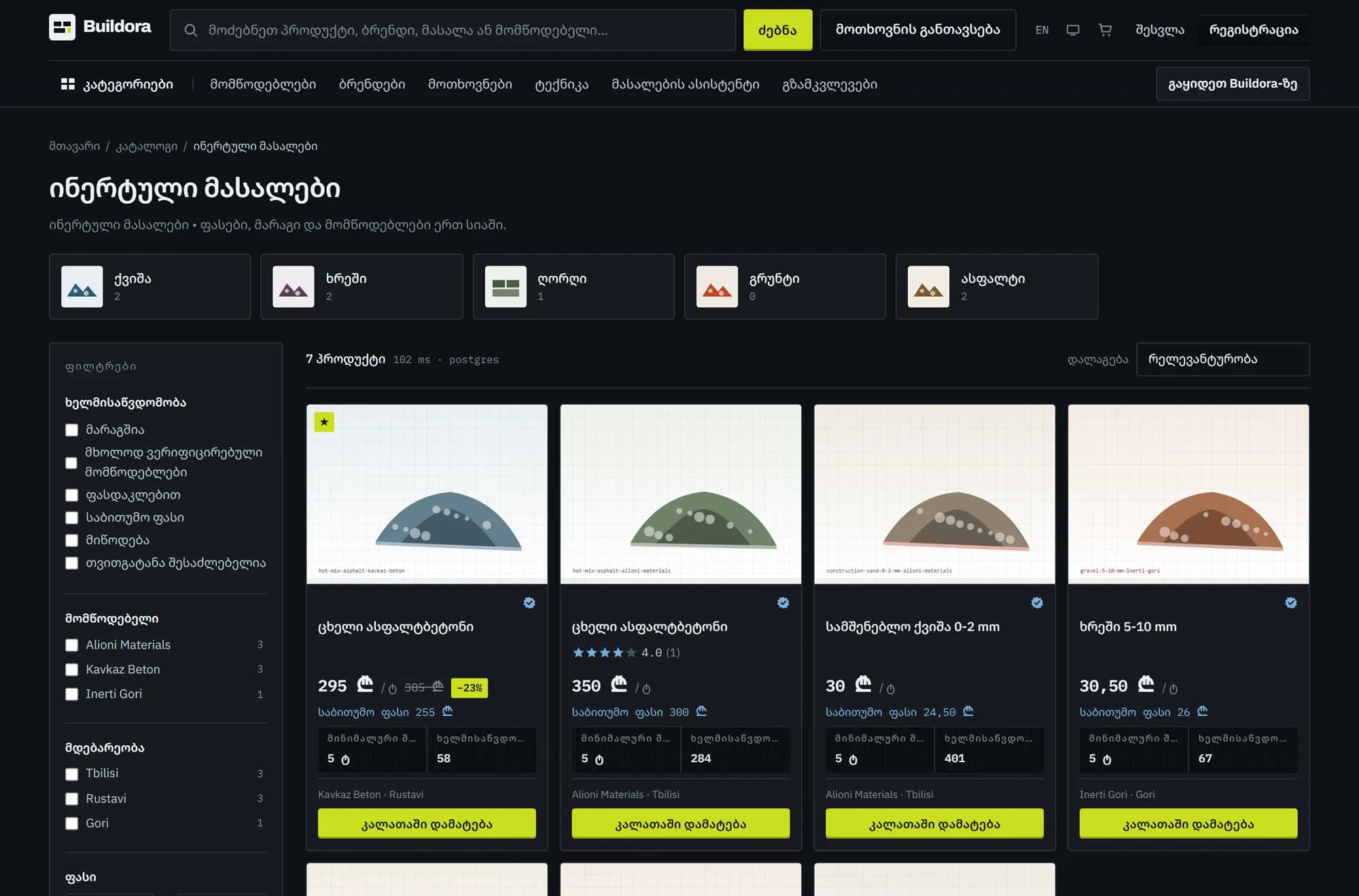Click the Buildora logo icon

62,27
